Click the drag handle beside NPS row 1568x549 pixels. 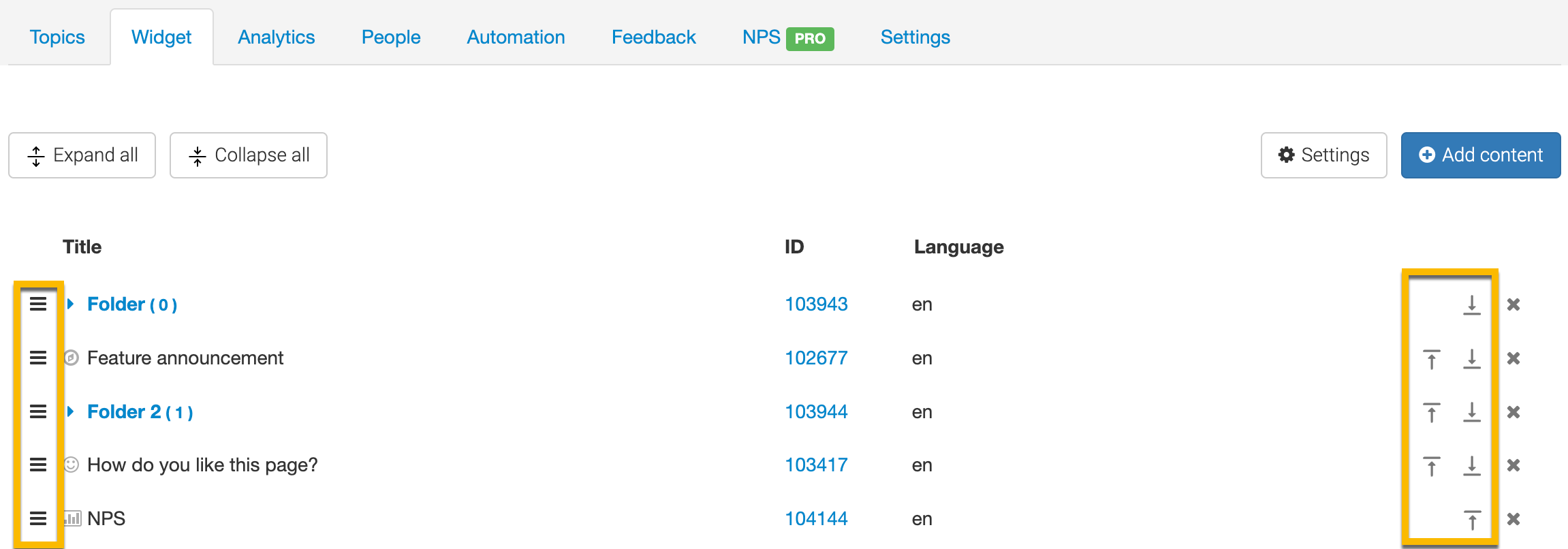tap(38, 518)
